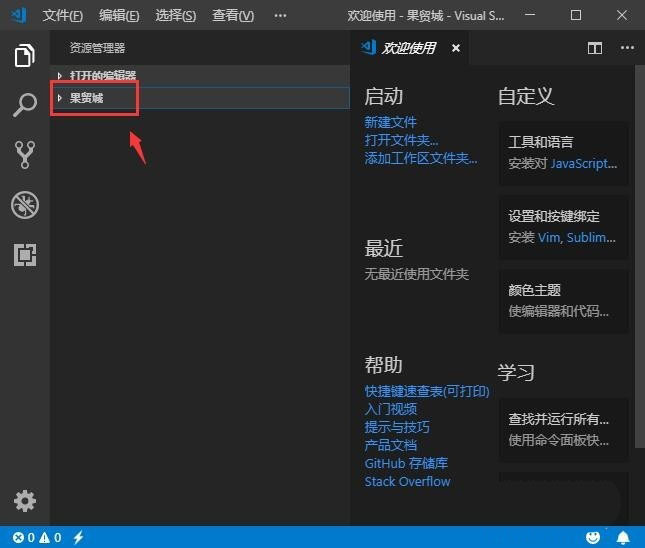The height and width of the screenshot is (548, 645).
Task: Click the lightning bolt status bar icon
Action: coord(78,537)
